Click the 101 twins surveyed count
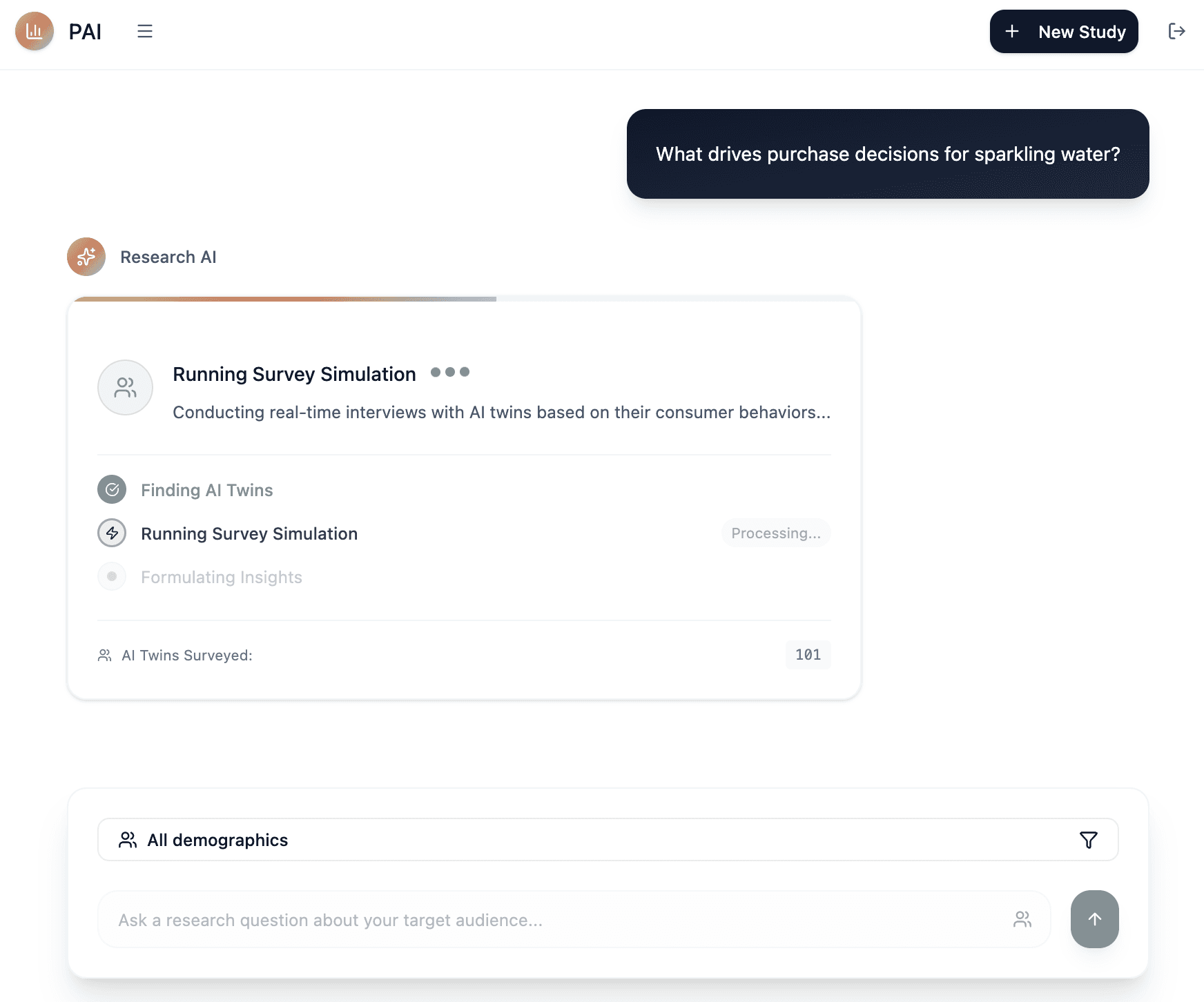The height and width of the screenshot is (1002, 1204). pos(808,654)
